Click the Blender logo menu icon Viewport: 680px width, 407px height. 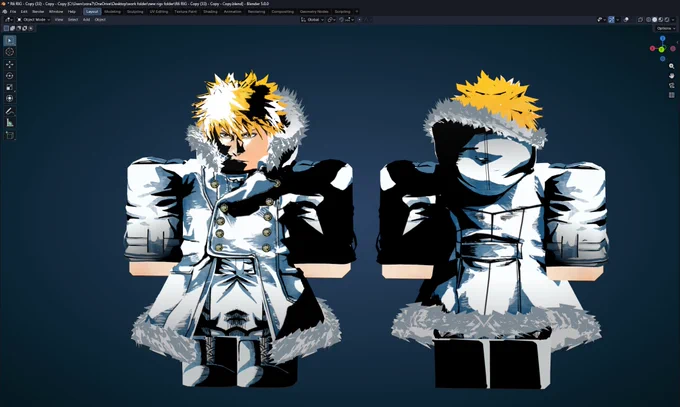pyautogui.click(x=4, y=12)
